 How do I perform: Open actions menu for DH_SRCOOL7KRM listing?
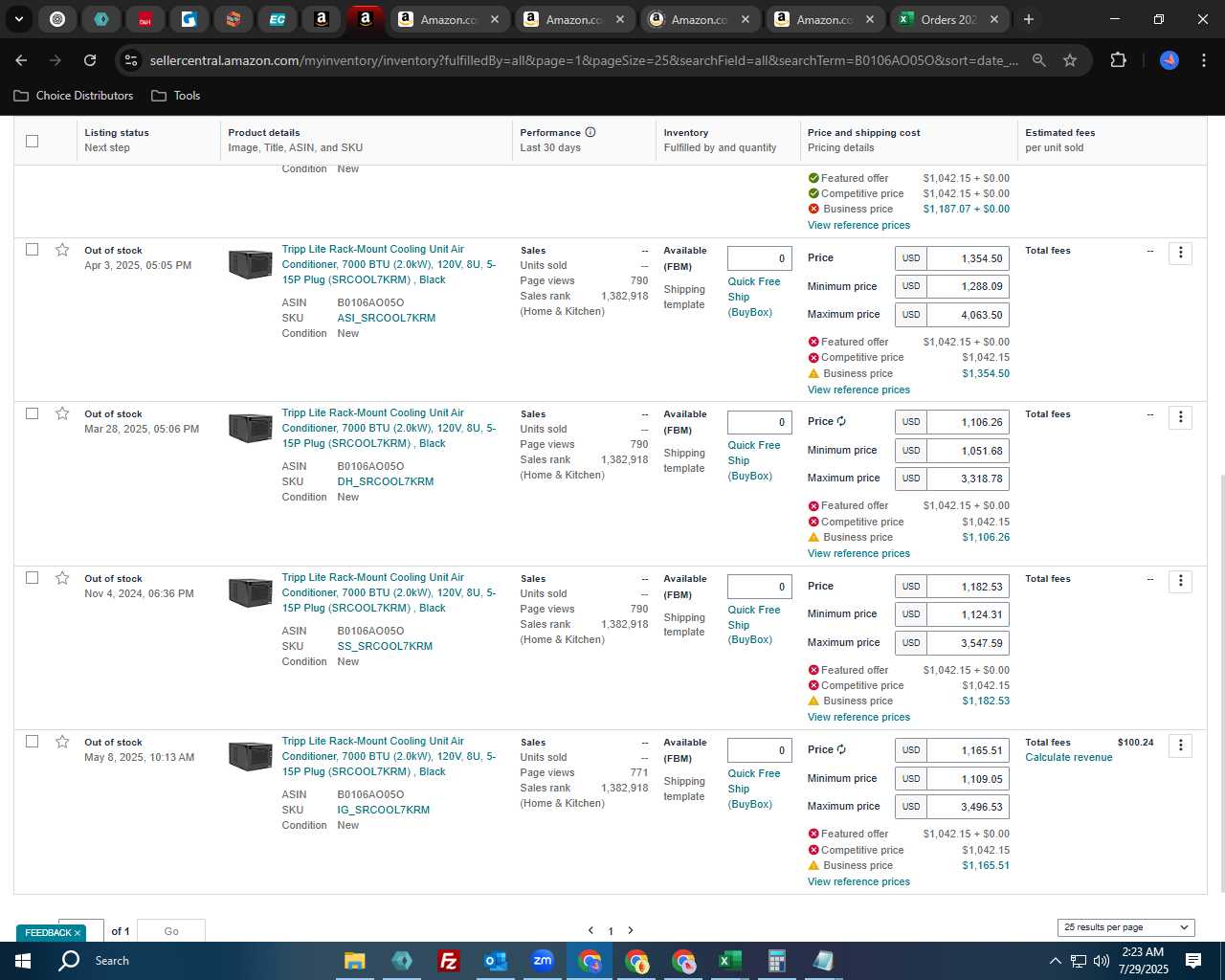pyautogui.click(x=1180, y=416)
